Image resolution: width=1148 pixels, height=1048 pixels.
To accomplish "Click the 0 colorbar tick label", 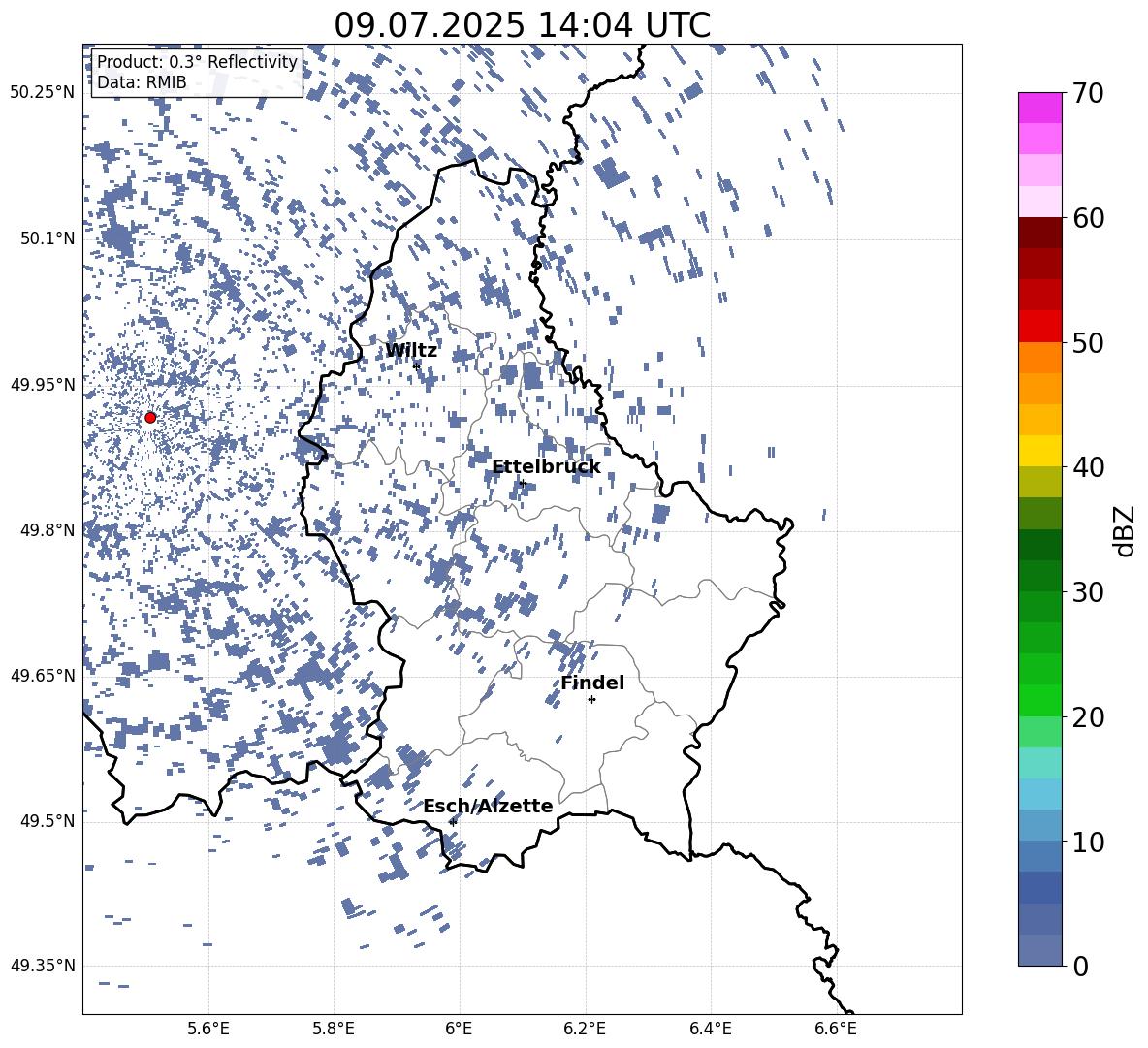I will click(x=1081, y=967).
